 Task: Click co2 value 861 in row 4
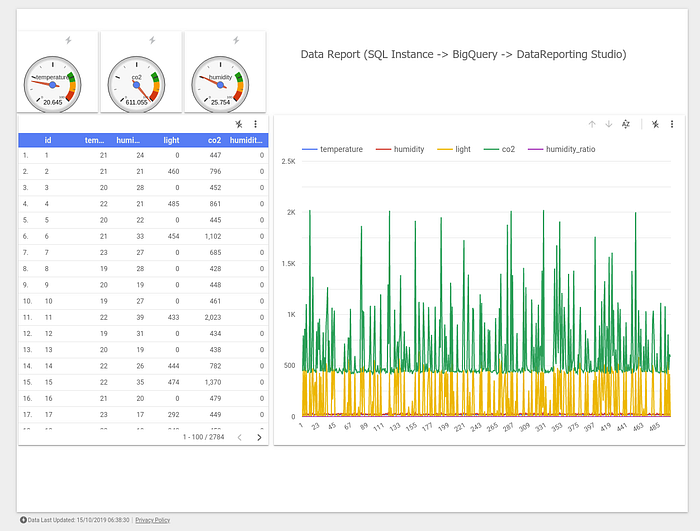[x=215, y=204]
